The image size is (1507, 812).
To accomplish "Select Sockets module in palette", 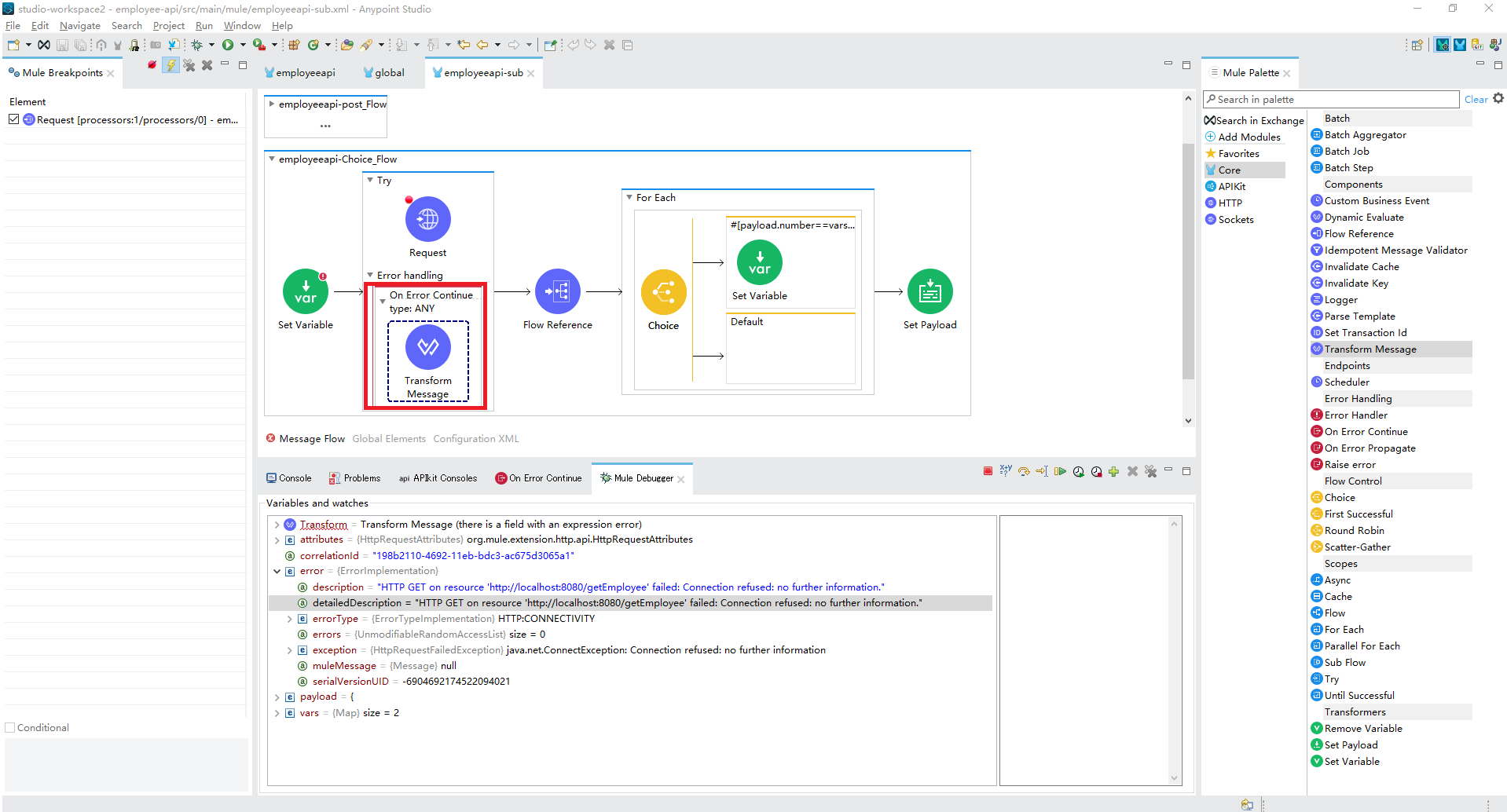I will pos(1229,219).
